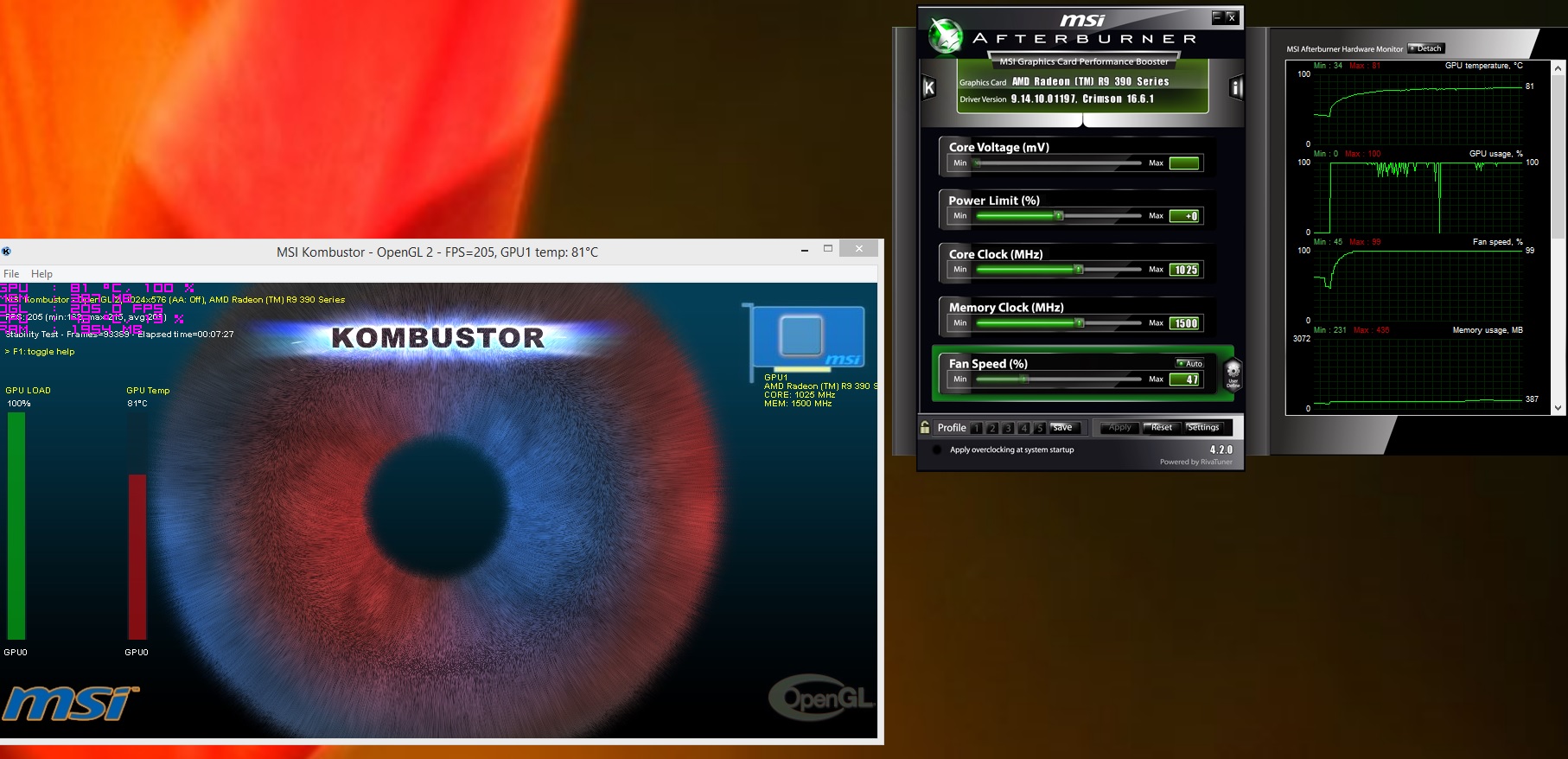Open the User Define fan gear icon
The height and width of the screenshot is (759, 1568).
pyautogui.click(x=1233, y=373)
